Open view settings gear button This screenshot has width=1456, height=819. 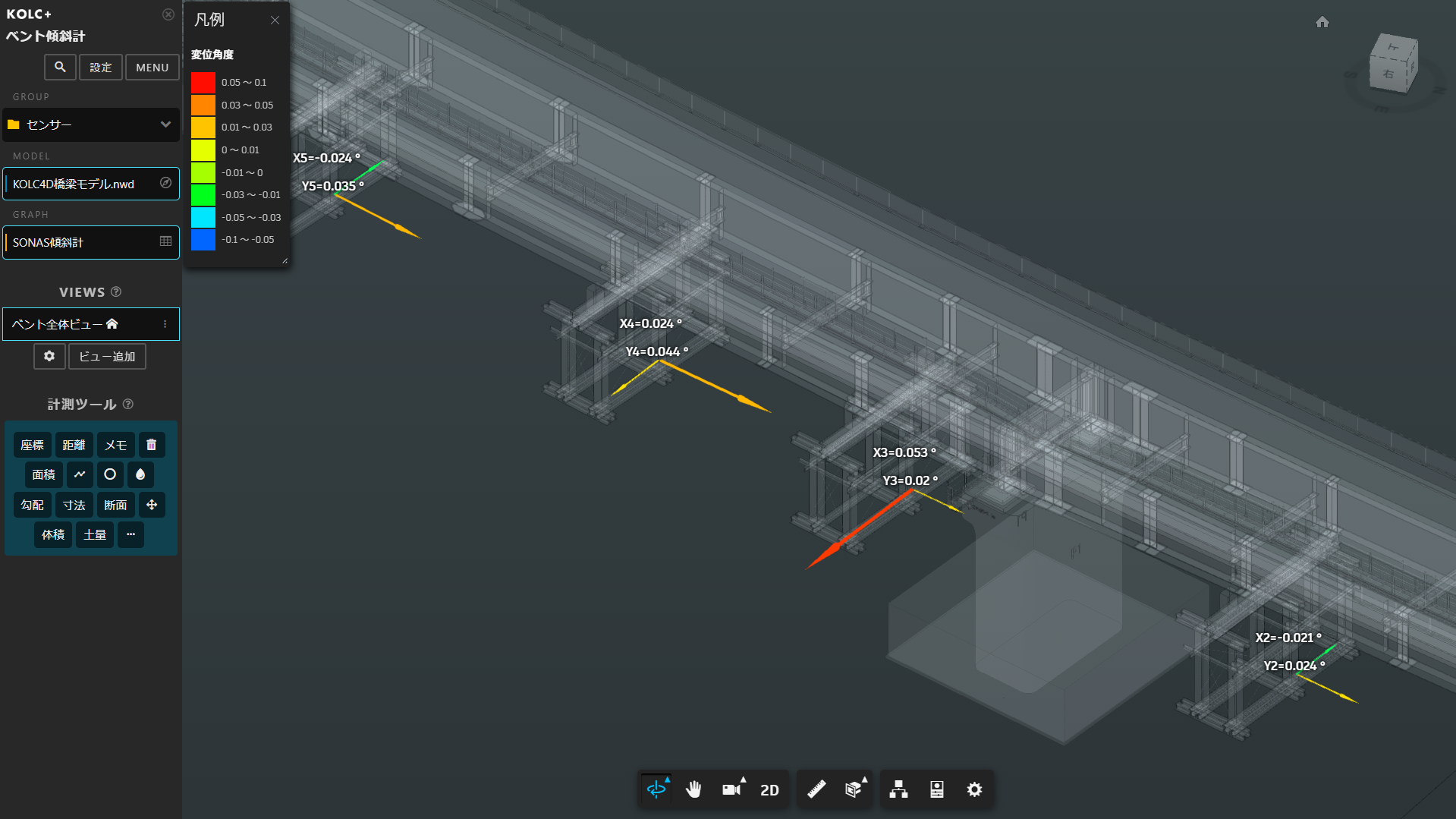[49, 356]
